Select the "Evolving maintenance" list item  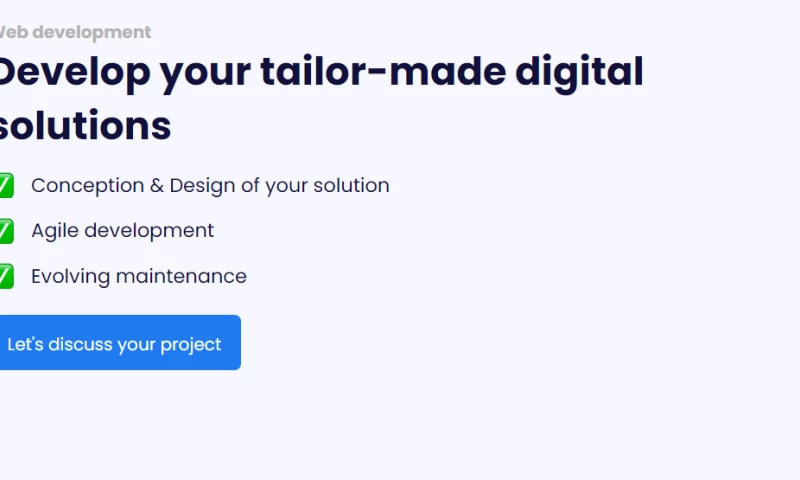(x=138, y=276)
